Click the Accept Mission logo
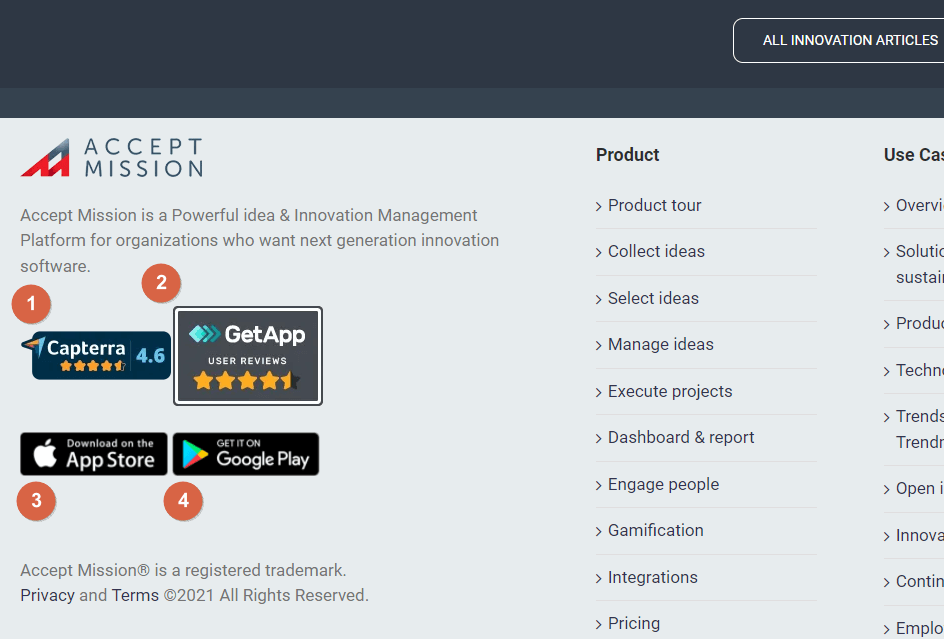The width and height of the screenshot is (944, 639). click(111, 158)
